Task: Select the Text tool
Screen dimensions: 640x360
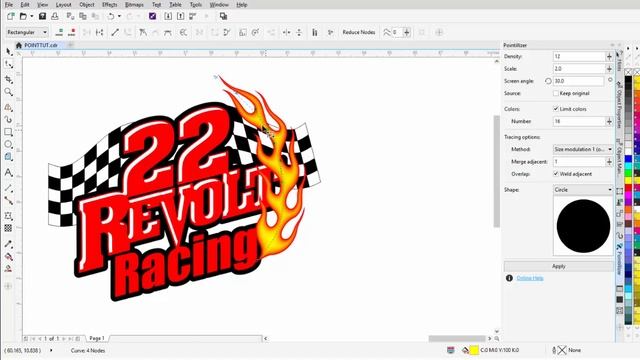Action: pyautogui.click(x=9, y=172)
